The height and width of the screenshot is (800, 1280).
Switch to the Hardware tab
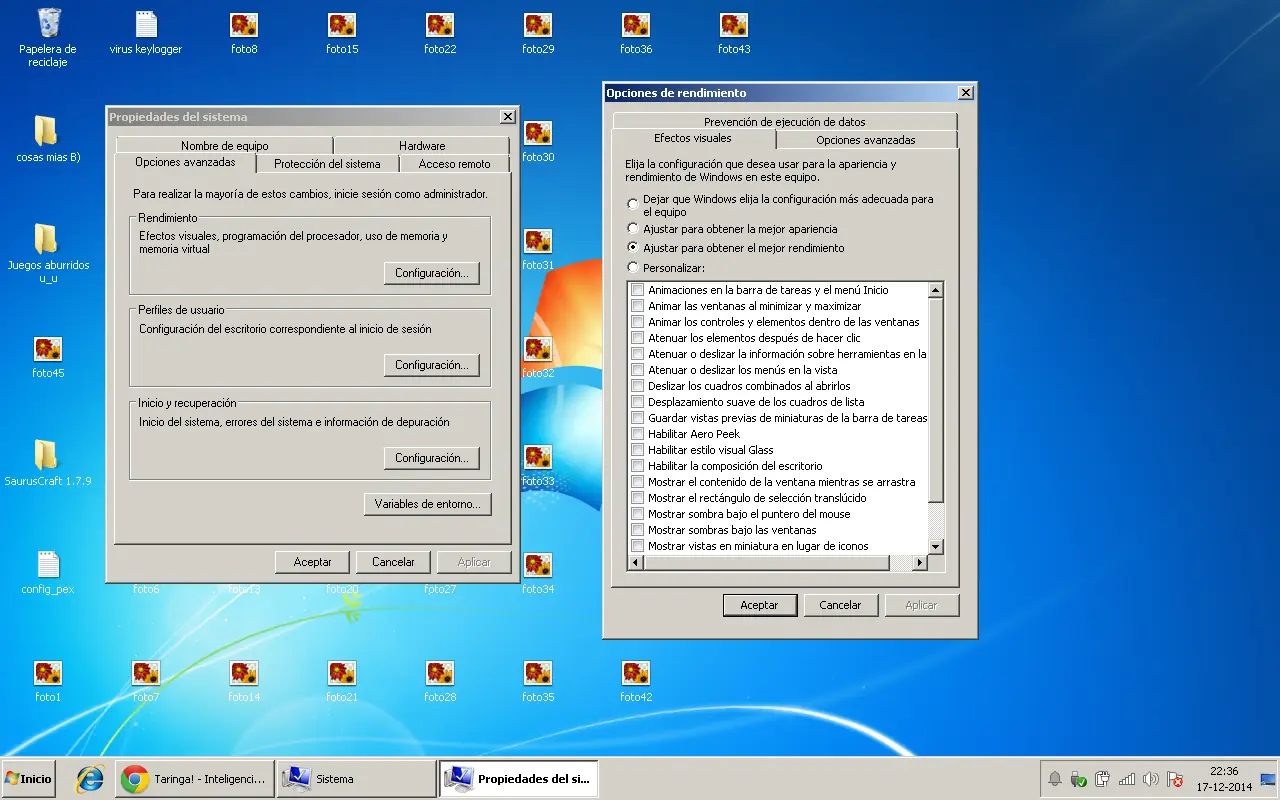(x=422, y=146)
